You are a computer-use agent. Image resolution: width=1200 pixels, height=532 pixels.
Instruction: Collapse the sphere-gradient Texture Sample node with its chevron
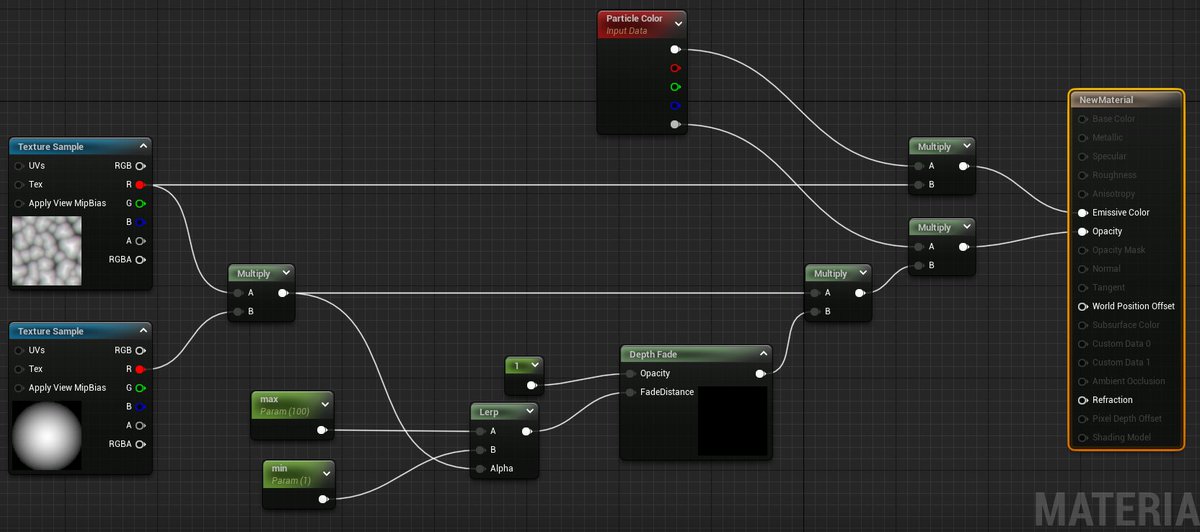143,331
